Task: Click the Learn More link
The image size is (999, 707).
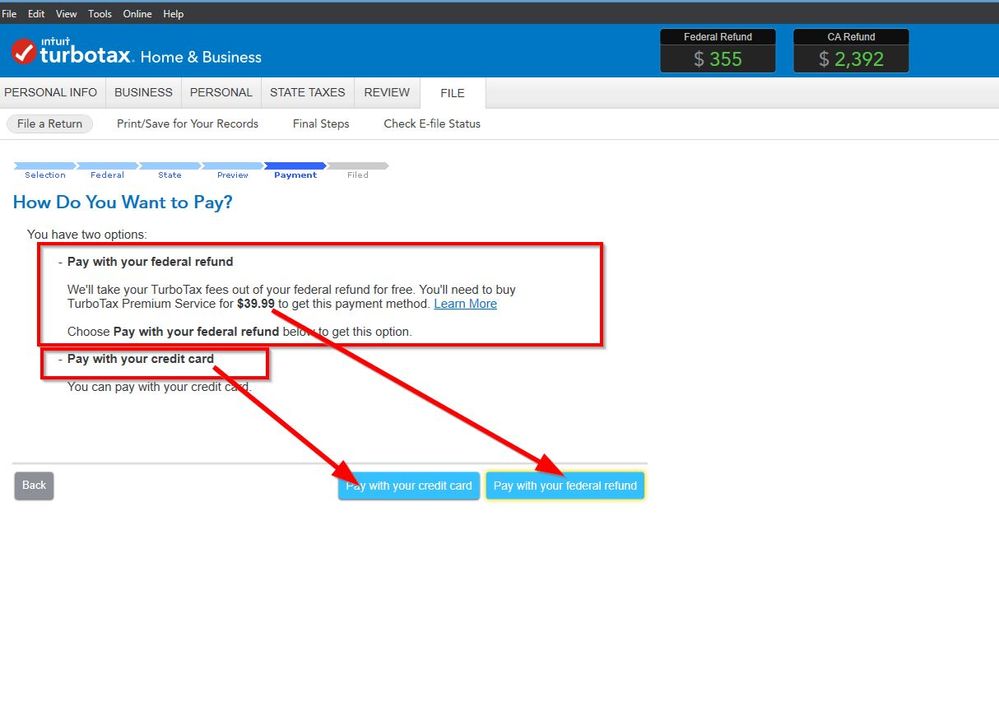Action: coord(465,304)
